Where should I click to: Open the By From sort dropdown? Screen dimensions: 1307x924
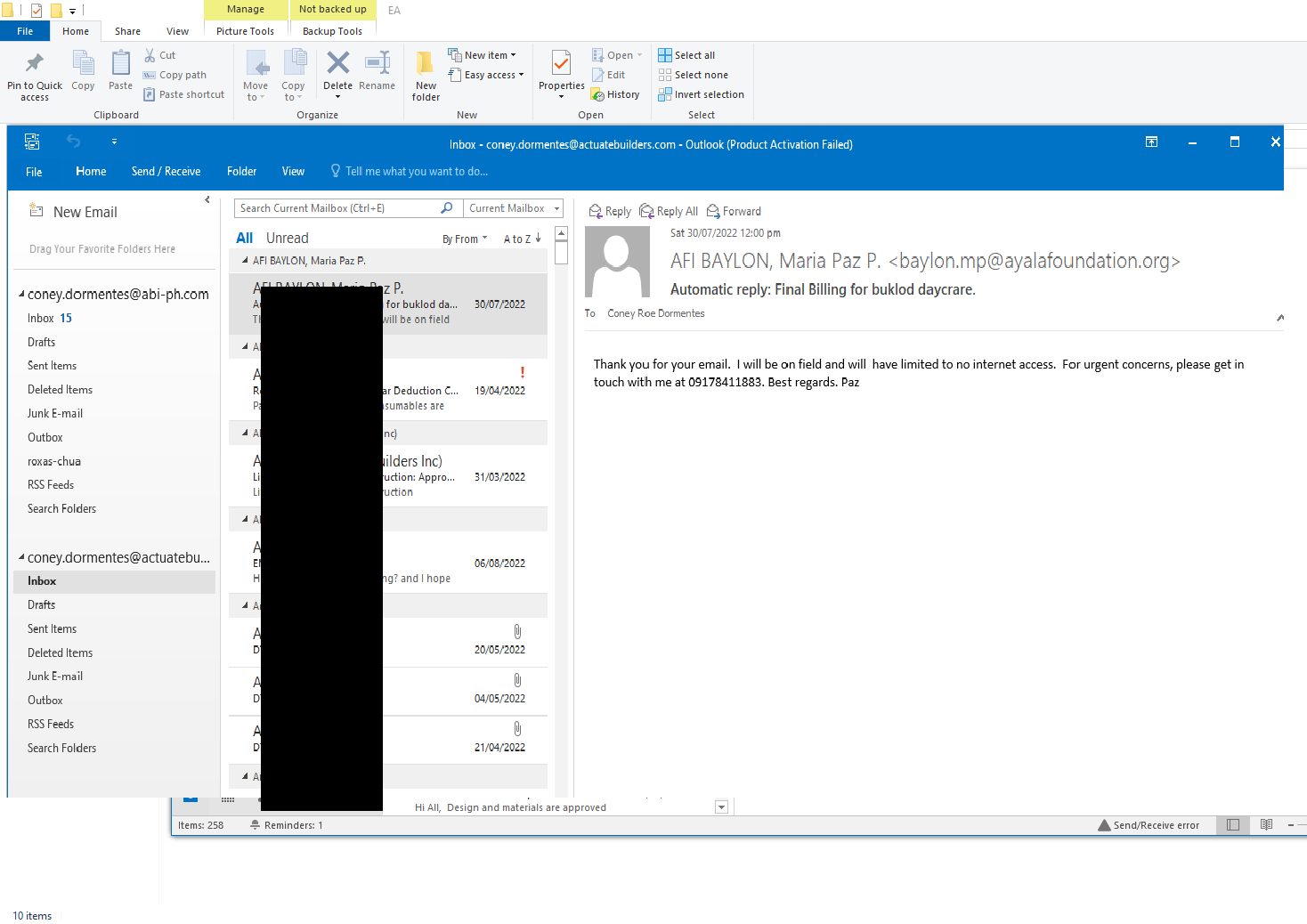(465, 239)
